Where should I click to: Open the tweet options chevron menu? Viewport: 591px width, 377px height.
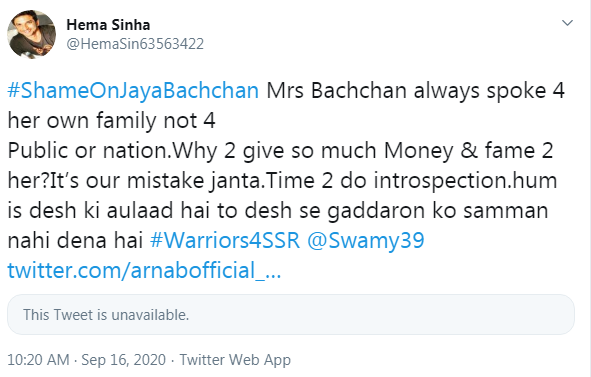coord(567,23)
